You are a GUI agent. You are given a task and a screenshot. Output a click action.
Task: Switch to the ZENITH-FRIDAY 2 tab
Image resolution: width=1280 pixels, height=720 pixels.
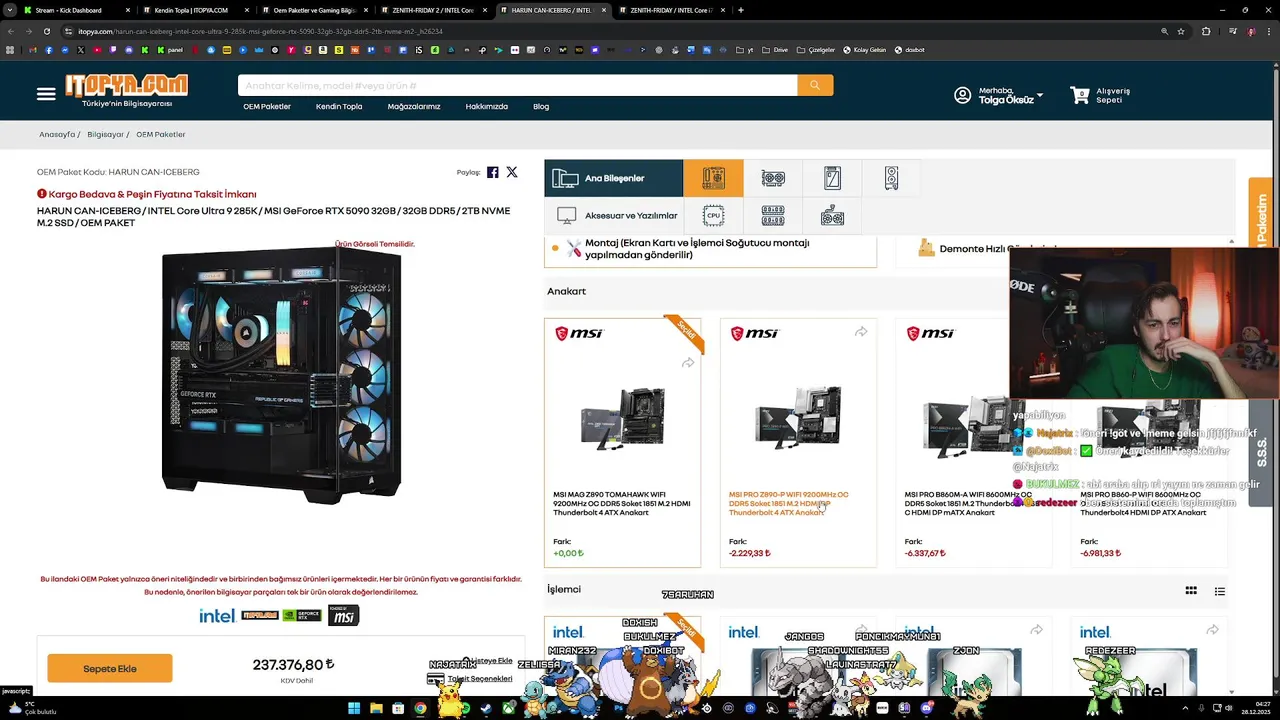coord(433,10)
